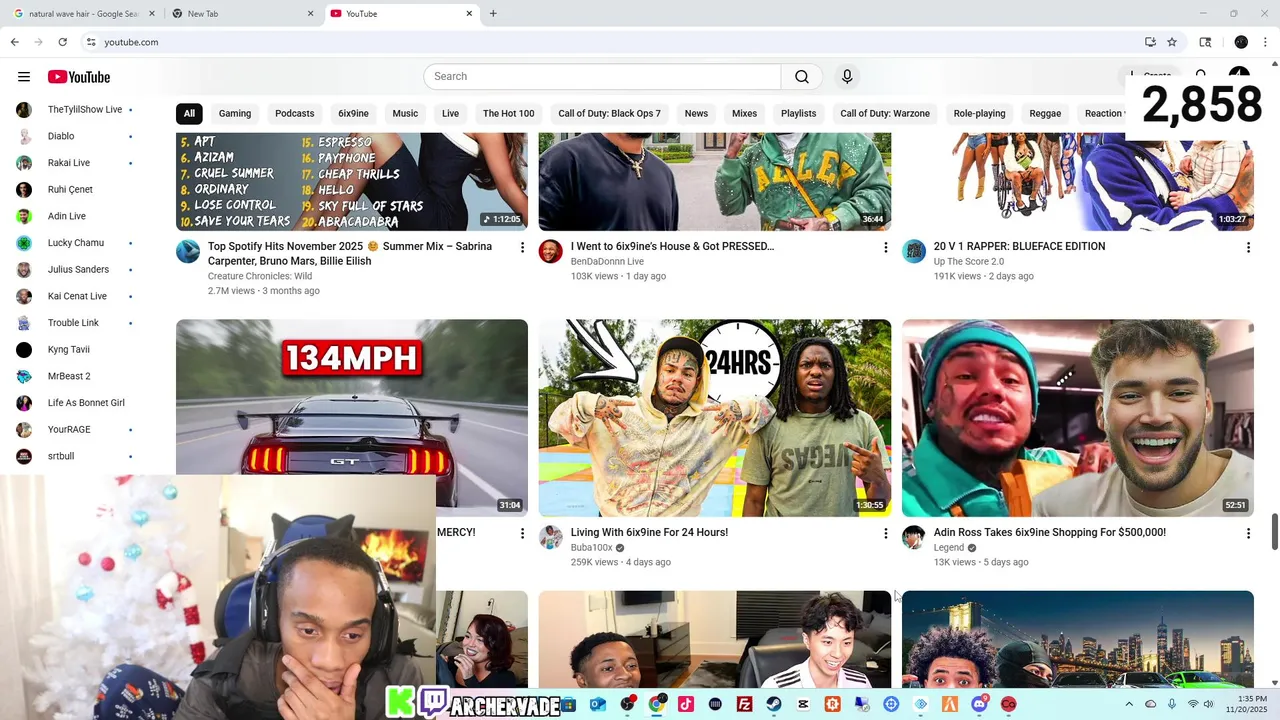
Task: Open site information icon in address bar
Action: [90, 42]
